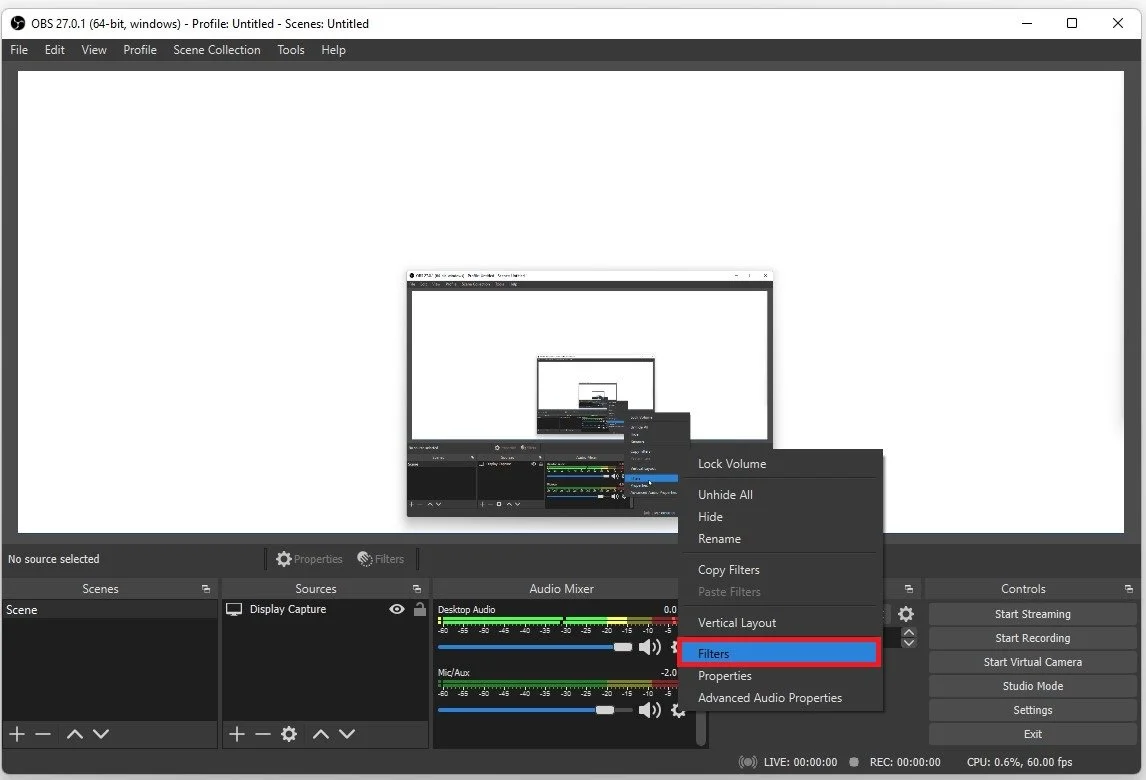This screenshot has width=1146, height=780.
Task: Lock the Display Capture source
Action: (419, 609)
